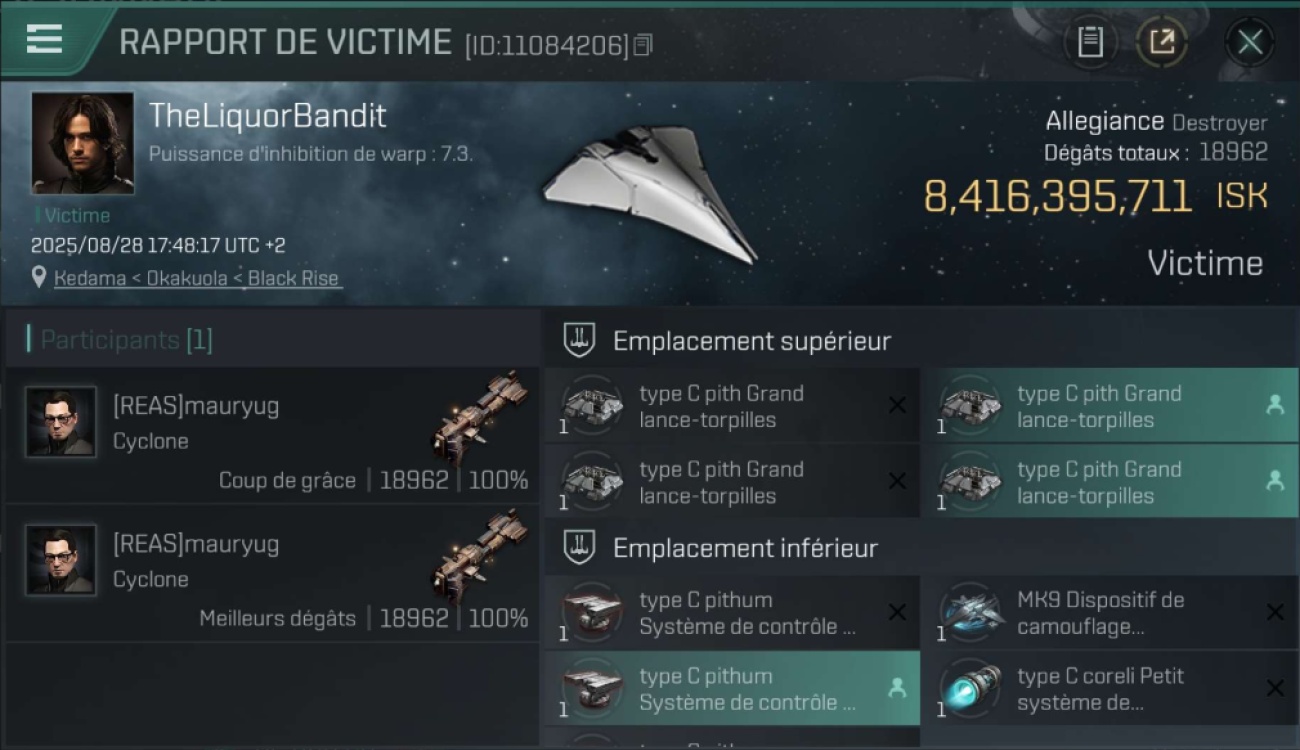Click Cyclone ship icon in Coup de grâce row
The image size is (1300, 750).
point(479,416)
